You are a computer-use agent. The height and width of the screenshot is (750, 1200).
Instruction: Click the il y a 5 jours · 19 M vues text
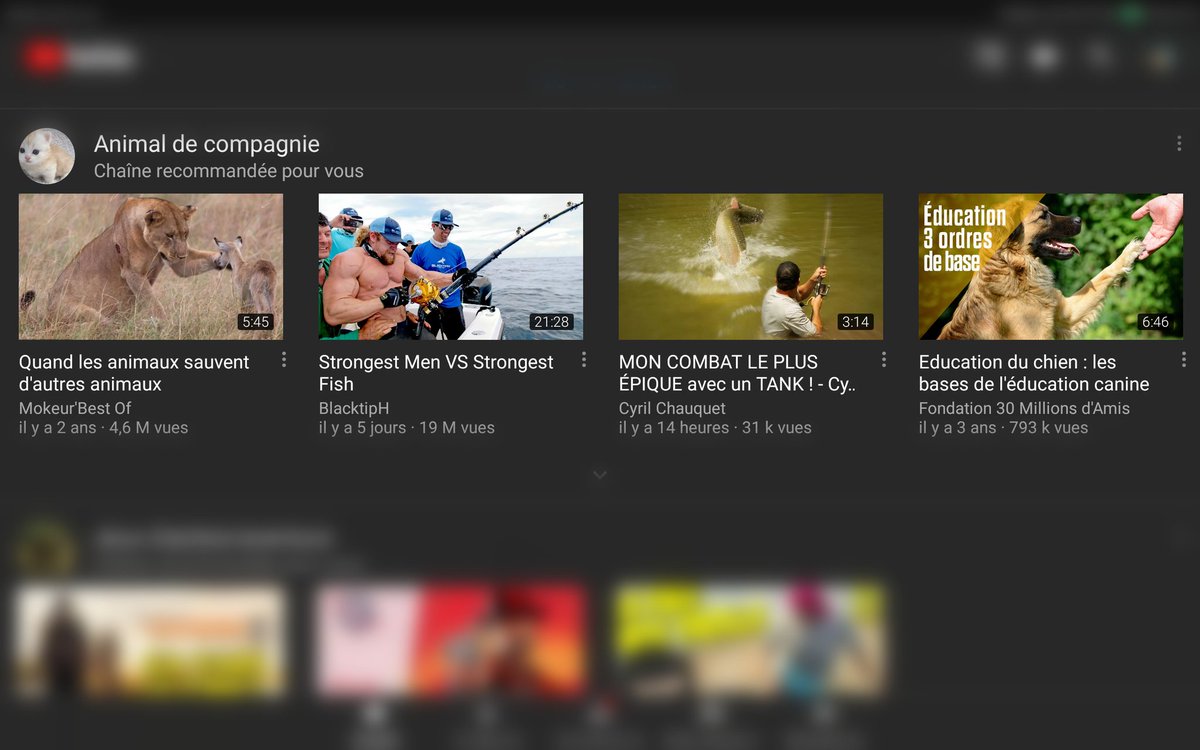(407, 427)
